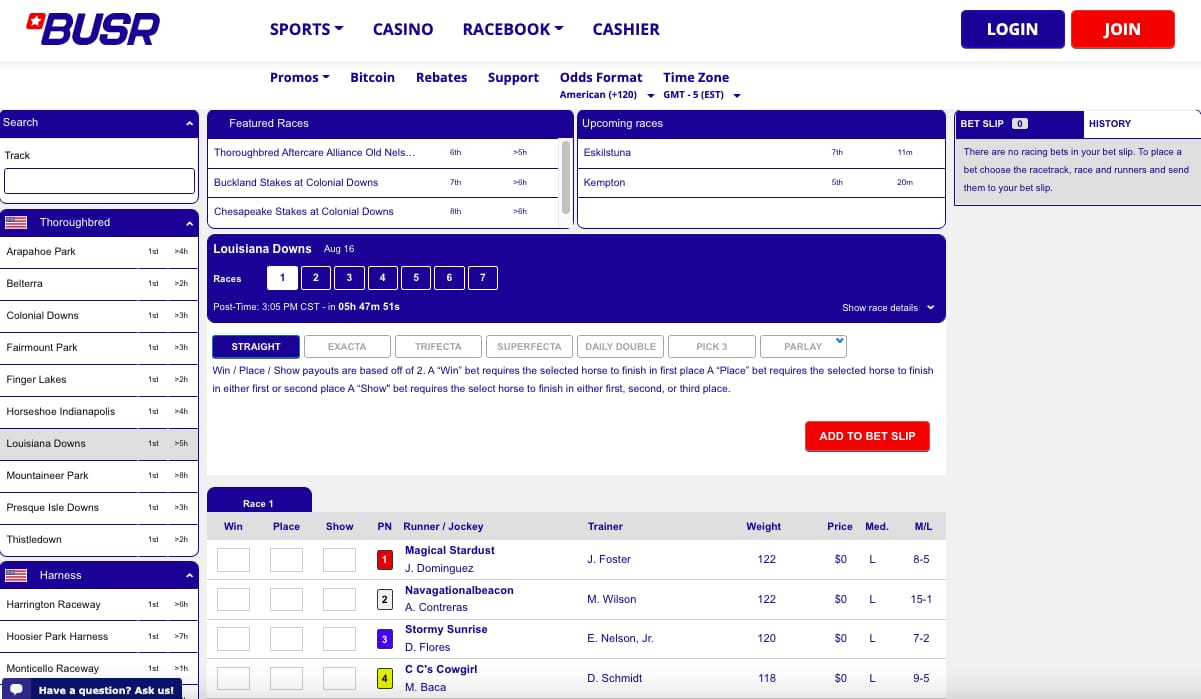Viewport: 1201px width, 699px height.
Task: Open the Parlay dropdown arrow
Action: [x=839, y=342]
